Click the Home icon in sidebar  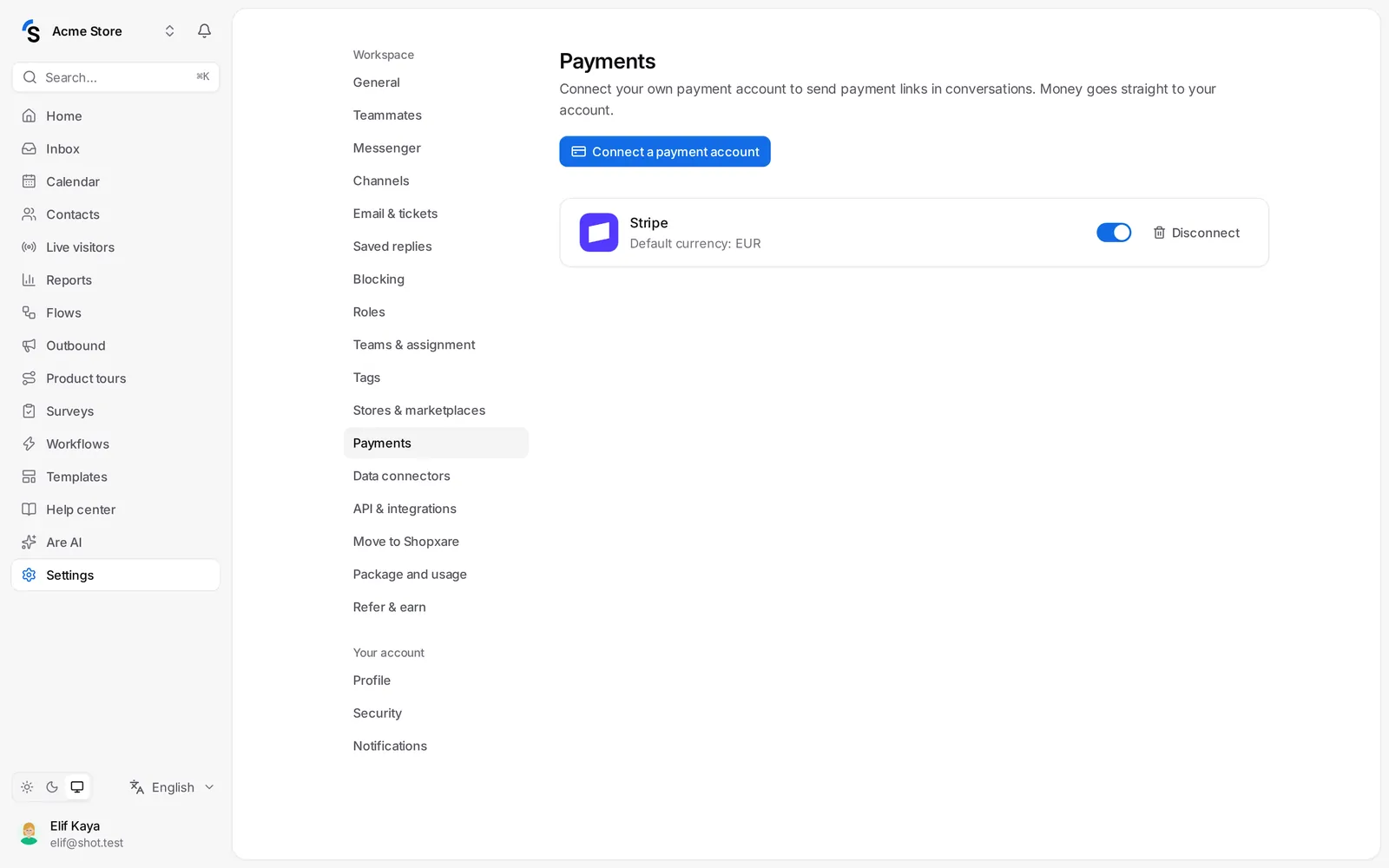(29, 115)
